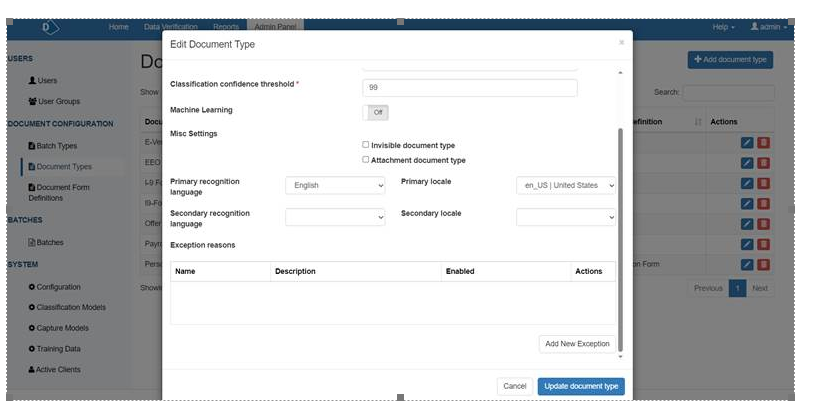Switch to the Data Verification tab

tap(170, 27)
